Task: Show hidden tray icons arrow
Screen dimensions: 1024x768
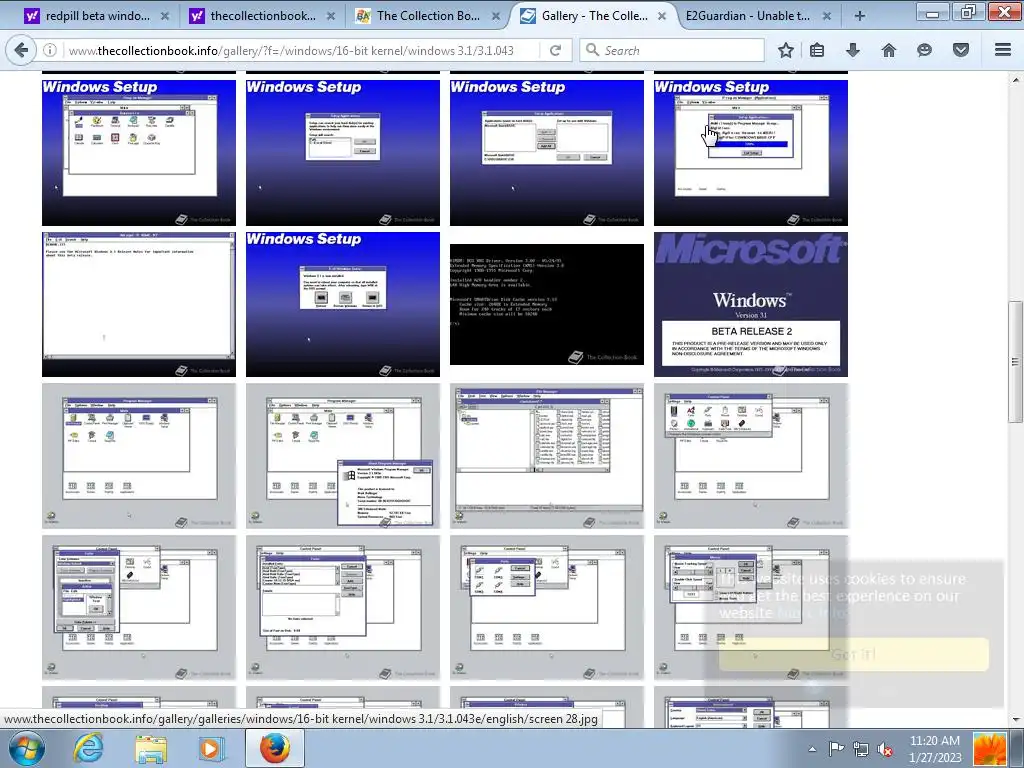Action: click(812, 749)
